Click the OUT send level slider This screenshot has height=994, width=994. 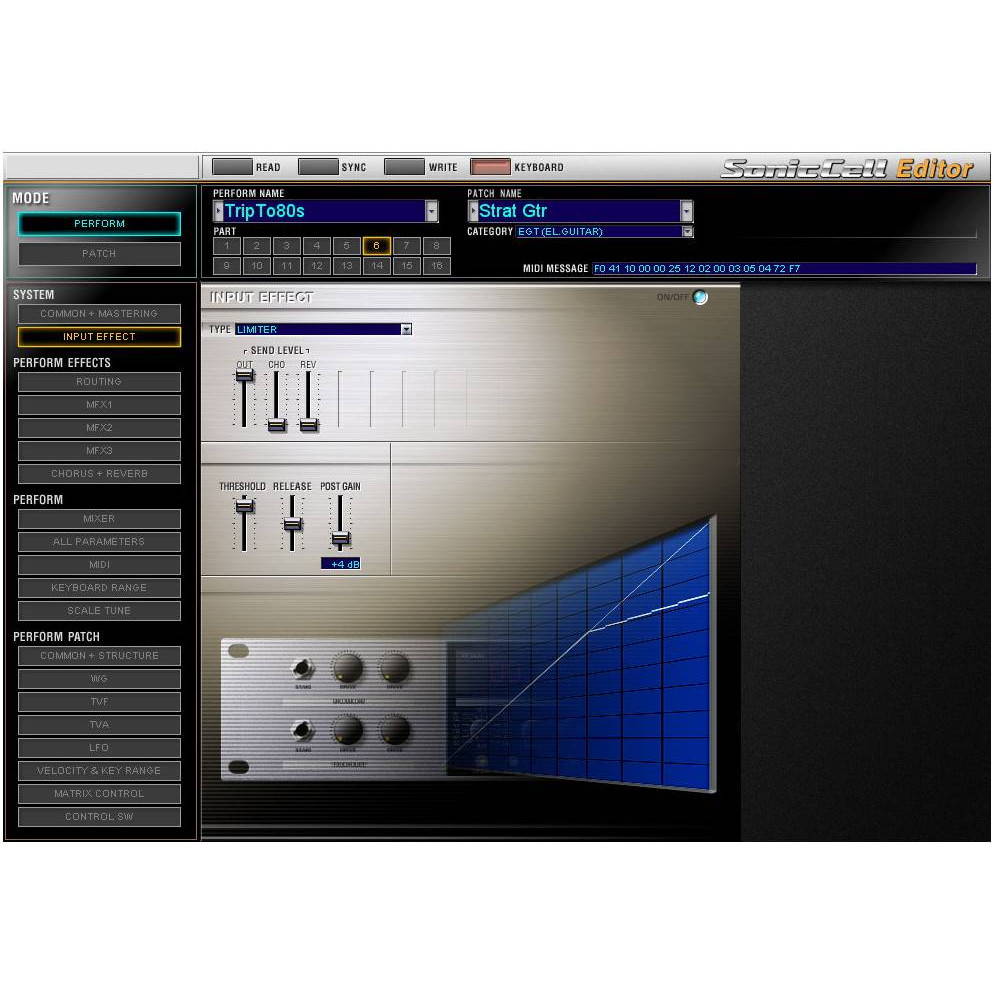tap(245, 375)
